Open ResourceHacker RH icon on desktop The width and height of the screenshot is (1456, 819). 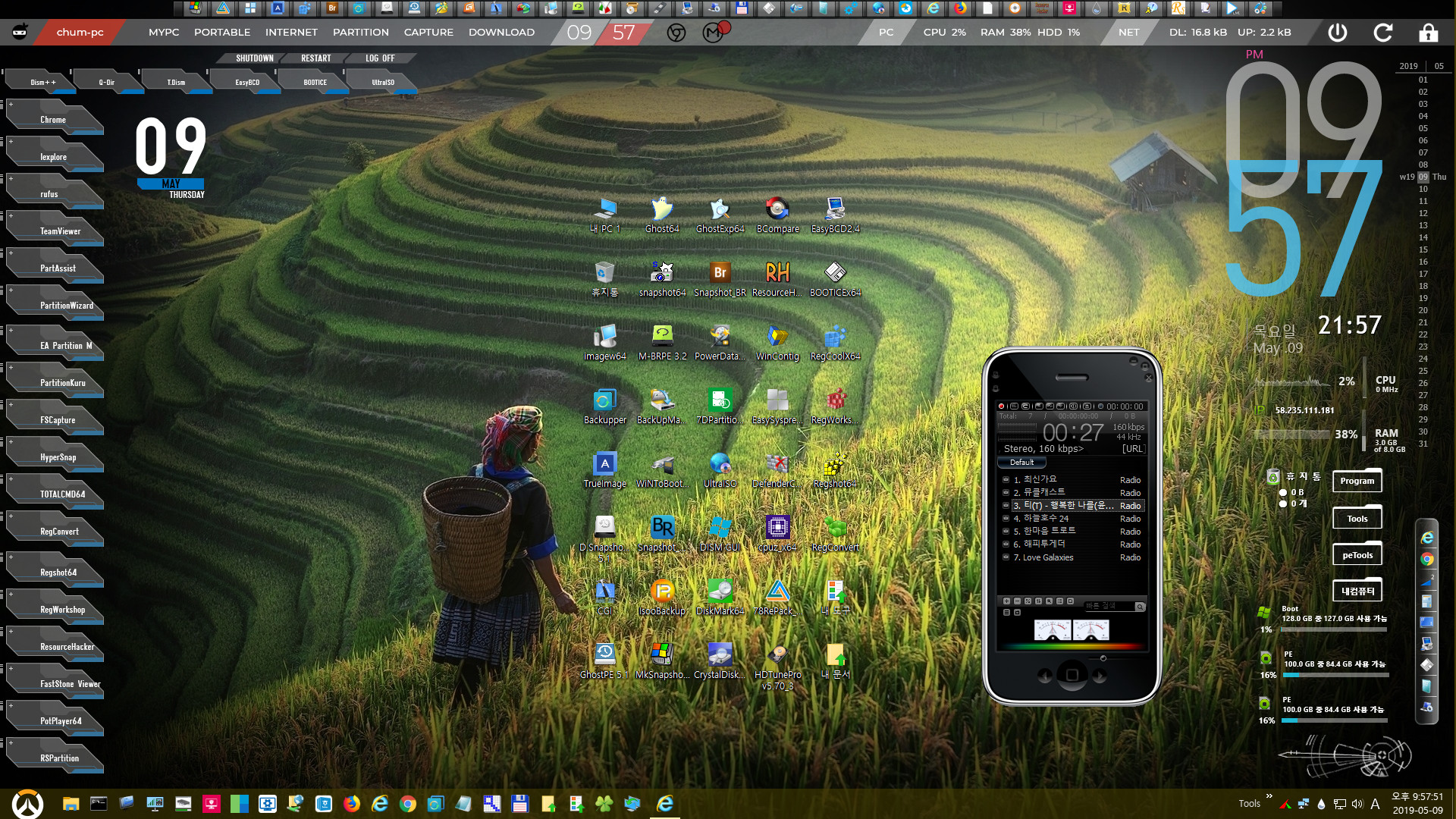777,278
